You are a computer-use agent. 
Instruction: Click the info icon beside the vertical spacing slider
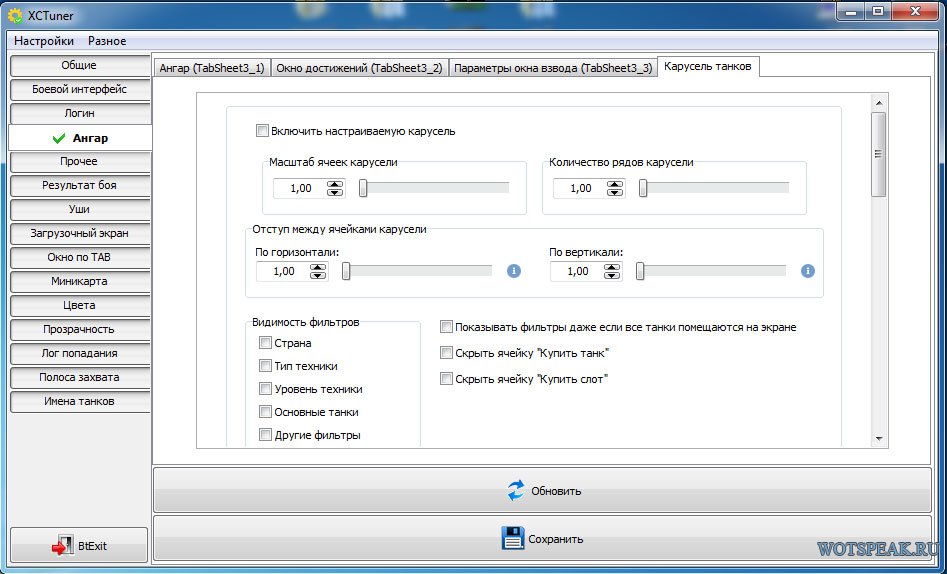tap(808, 271)
